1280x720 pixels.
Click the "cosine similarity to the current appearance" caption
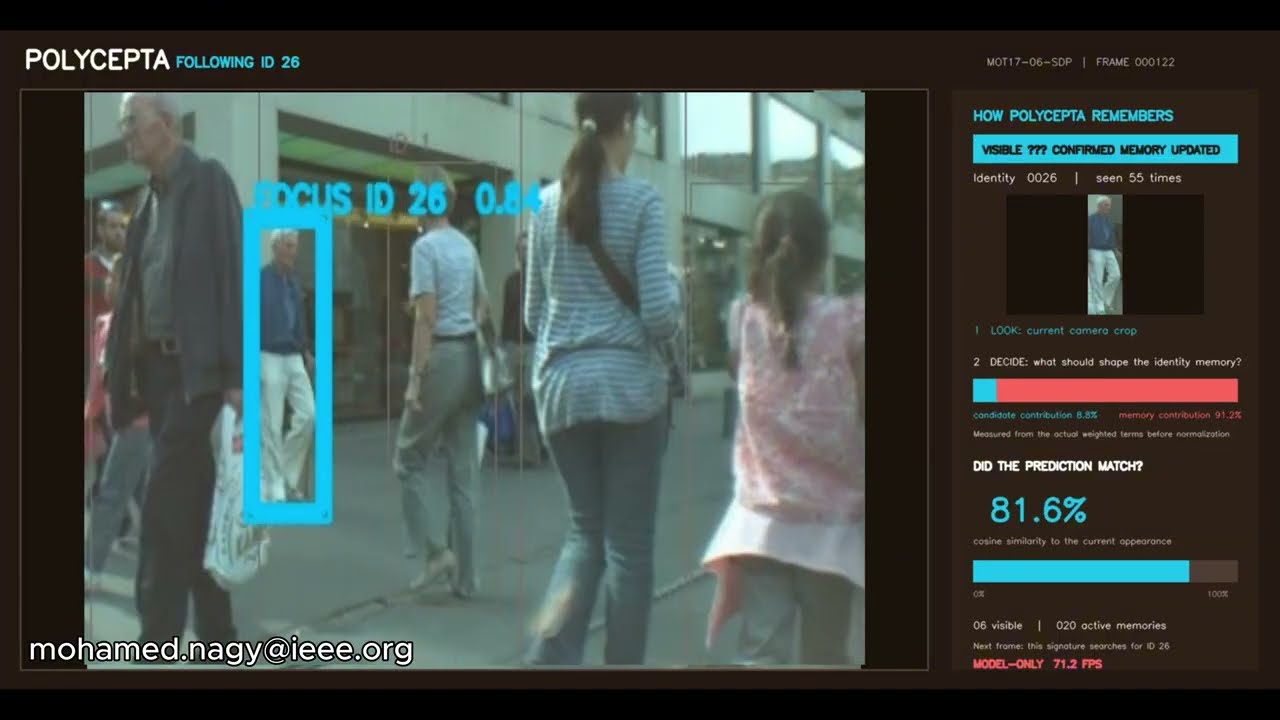(1072, 541)
